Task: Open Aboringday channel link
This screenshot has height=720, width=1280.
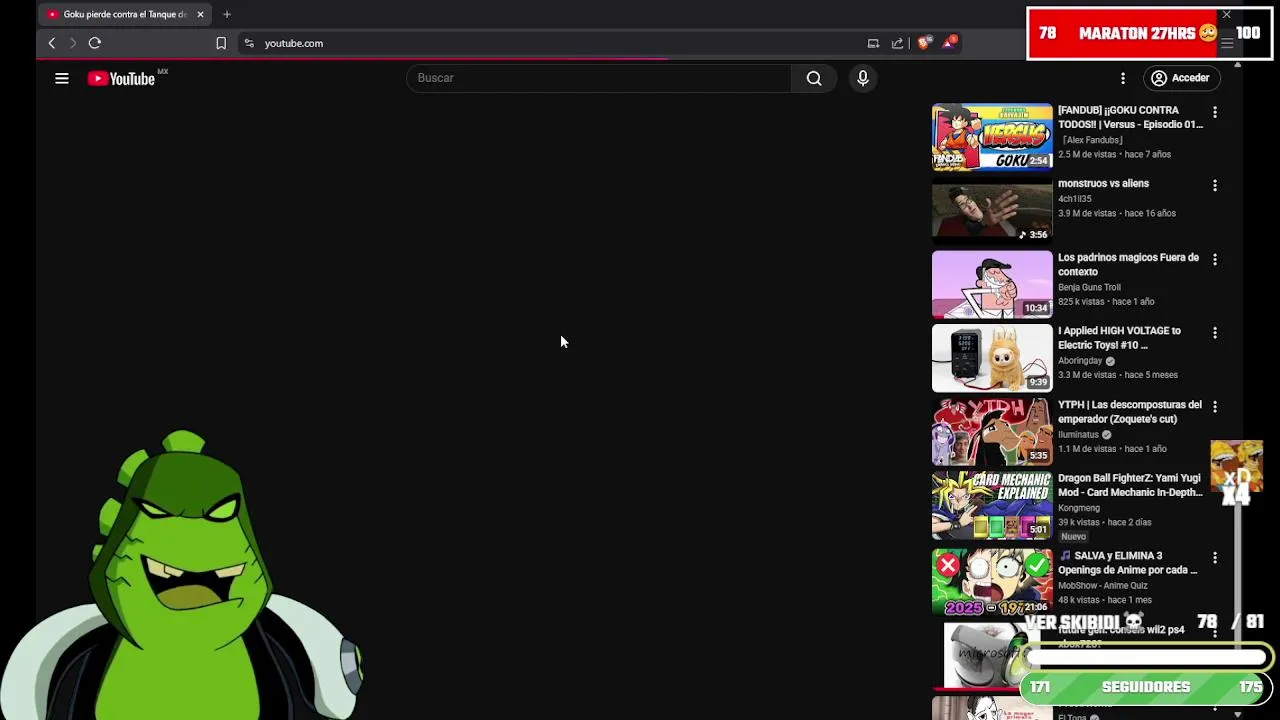Action: [1080, 361]
